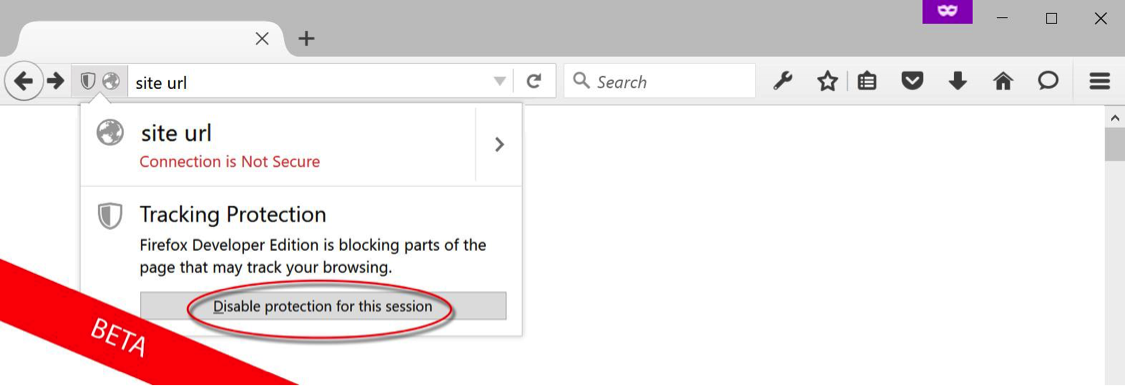Click the back navigation arrow
Image resolution: width=1125 pixels, height=386 pixels.
[x=24, y=81]
